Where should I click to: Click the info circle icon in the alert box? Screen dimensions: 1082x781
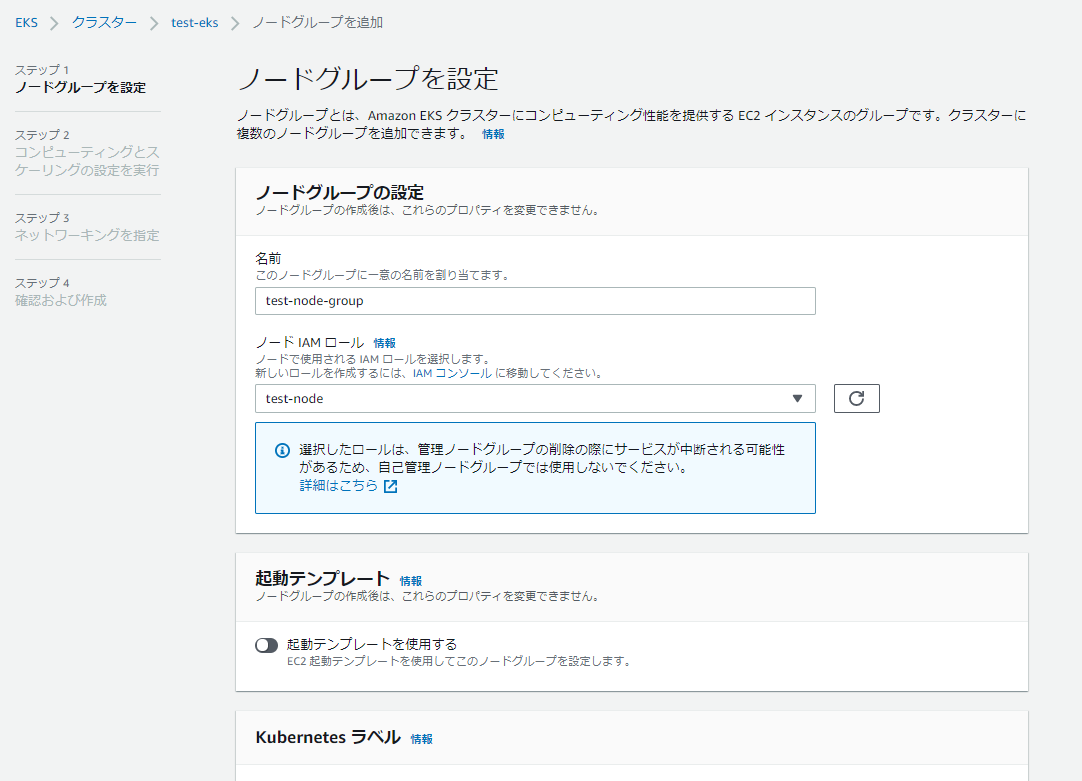coord(282,450)
